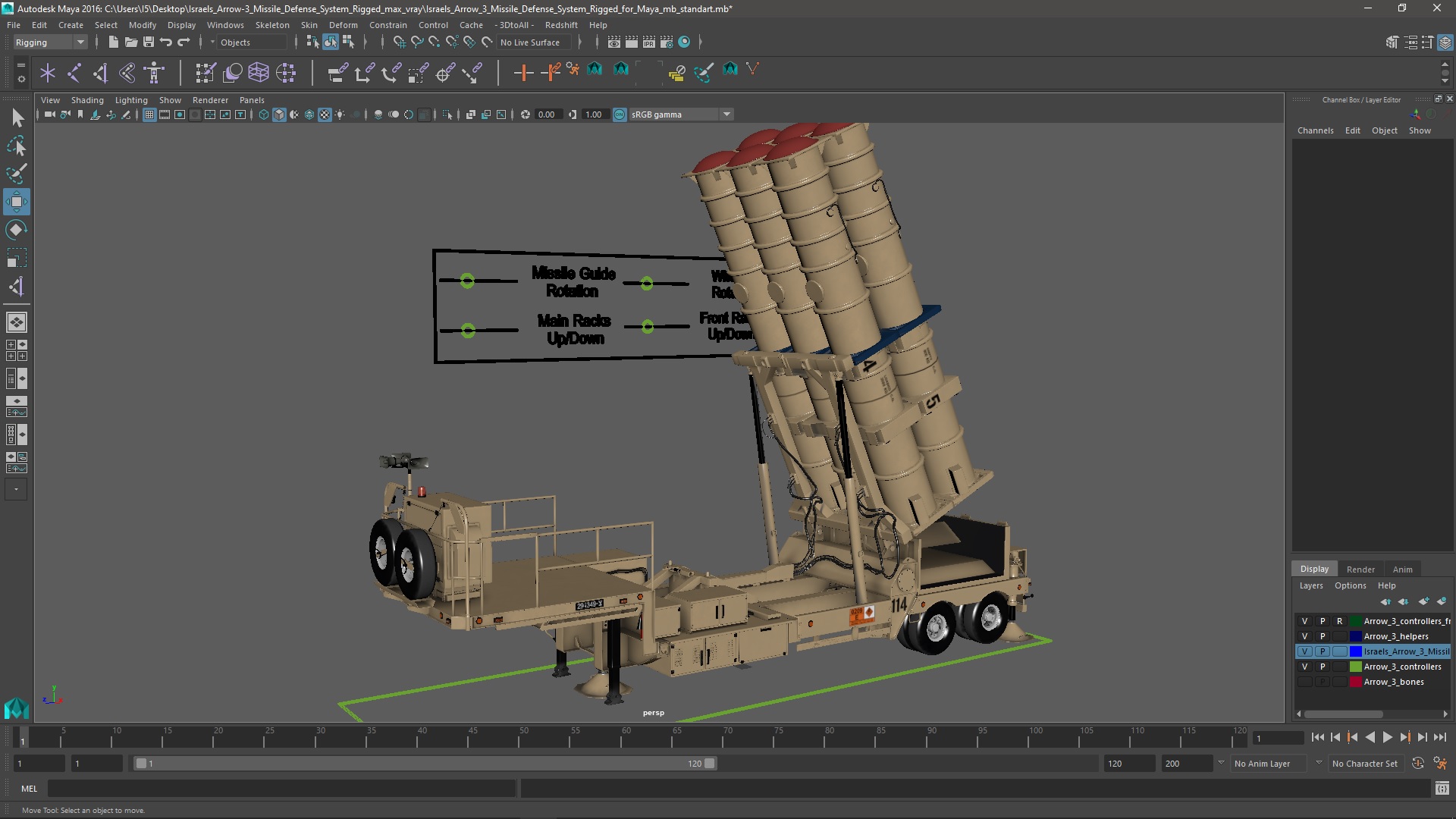Open the script editor icon
The image size is (1456, 819).
click(1442, 789)
